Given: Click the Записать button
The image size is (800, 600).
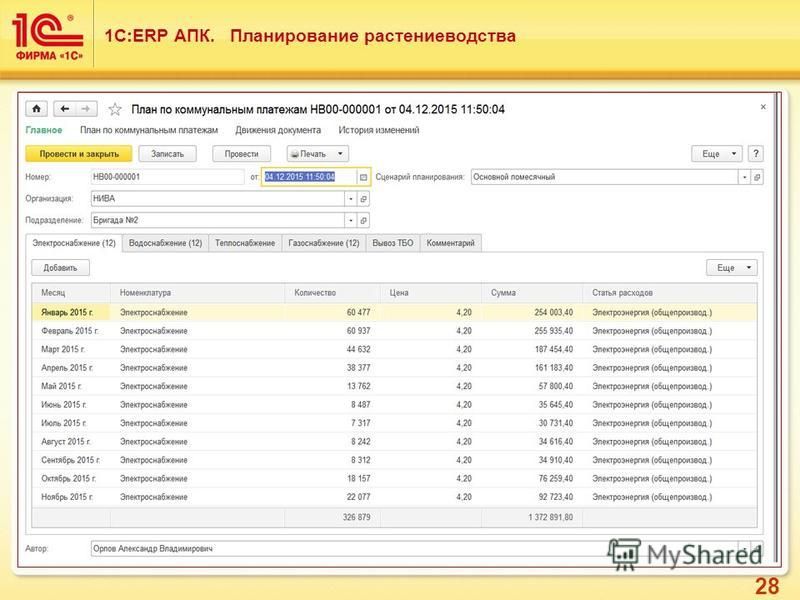Looking at the screenshot, I should (167, 154).
